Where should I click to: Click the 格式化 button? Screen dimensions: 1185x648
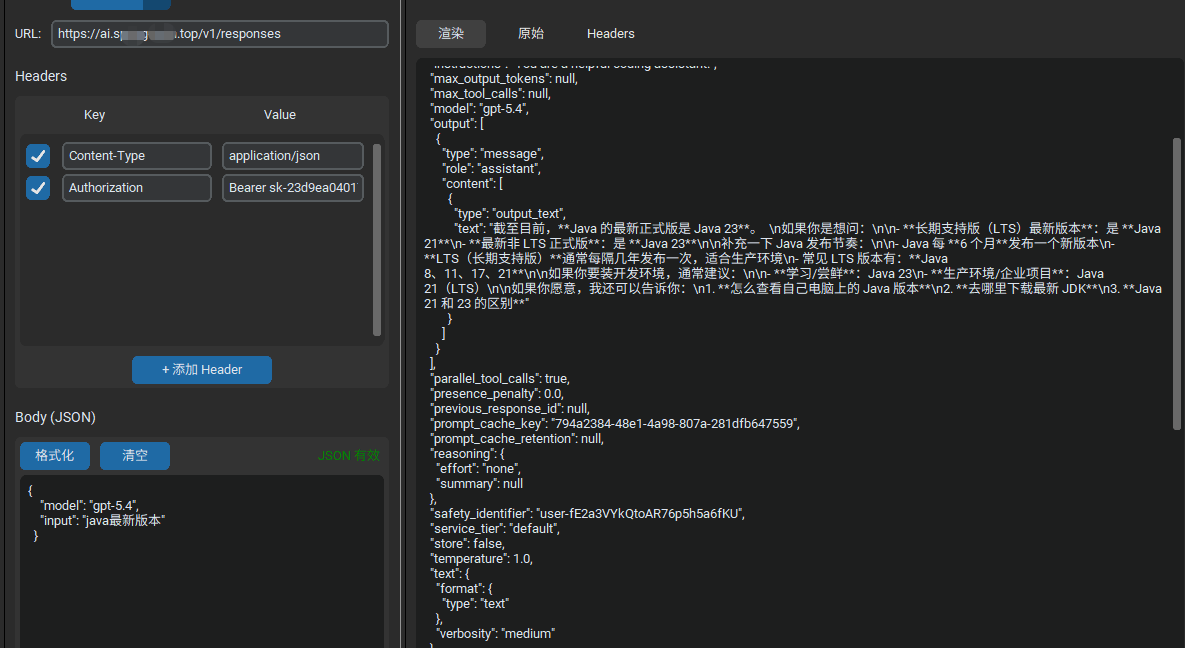[55, 456]
